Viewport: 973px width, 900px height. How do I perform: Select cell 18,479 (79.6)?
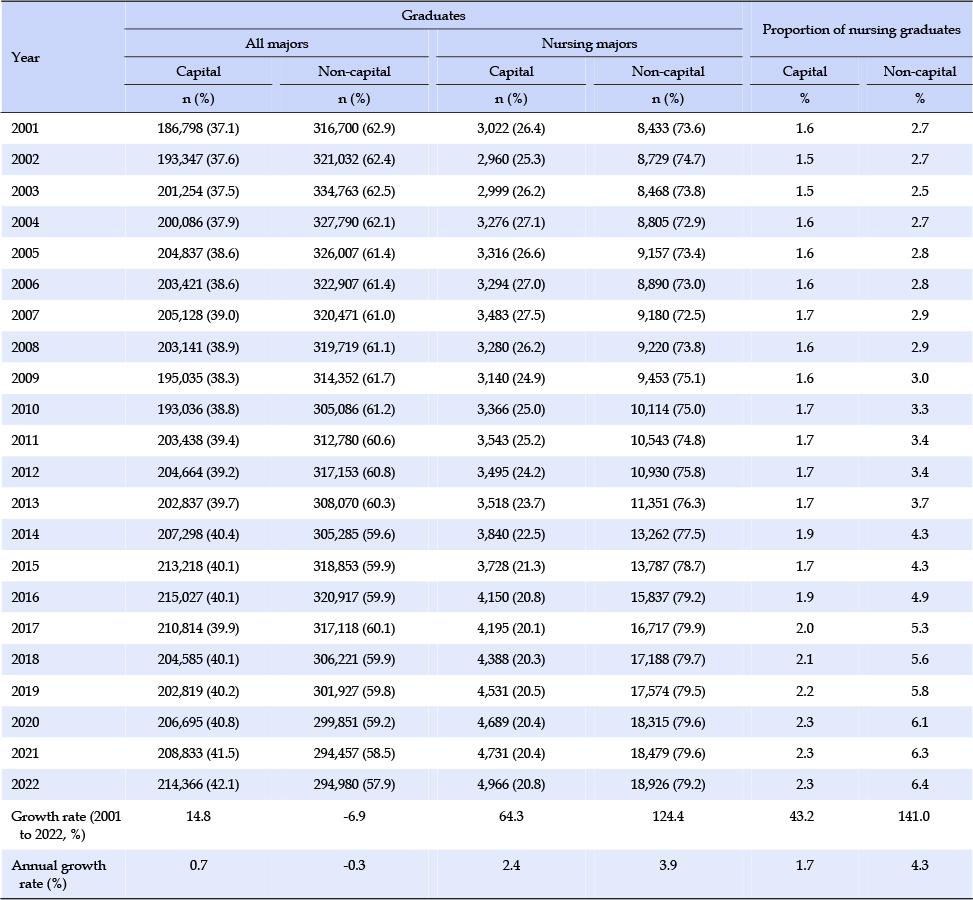click(x=668, y=754)
